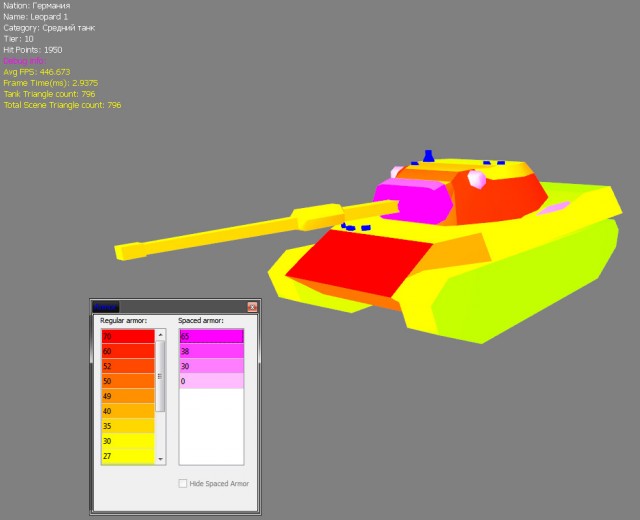Pick the pink 30 spaced armor entry
Screen dimensions: 640x520
tap(211, 366)
